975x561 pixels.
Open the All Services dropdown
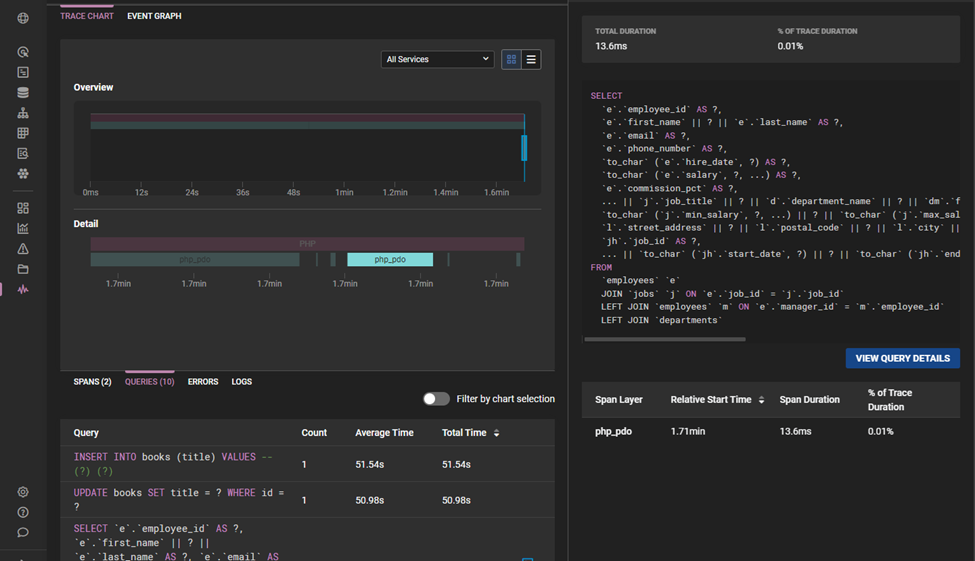point(437,60)
